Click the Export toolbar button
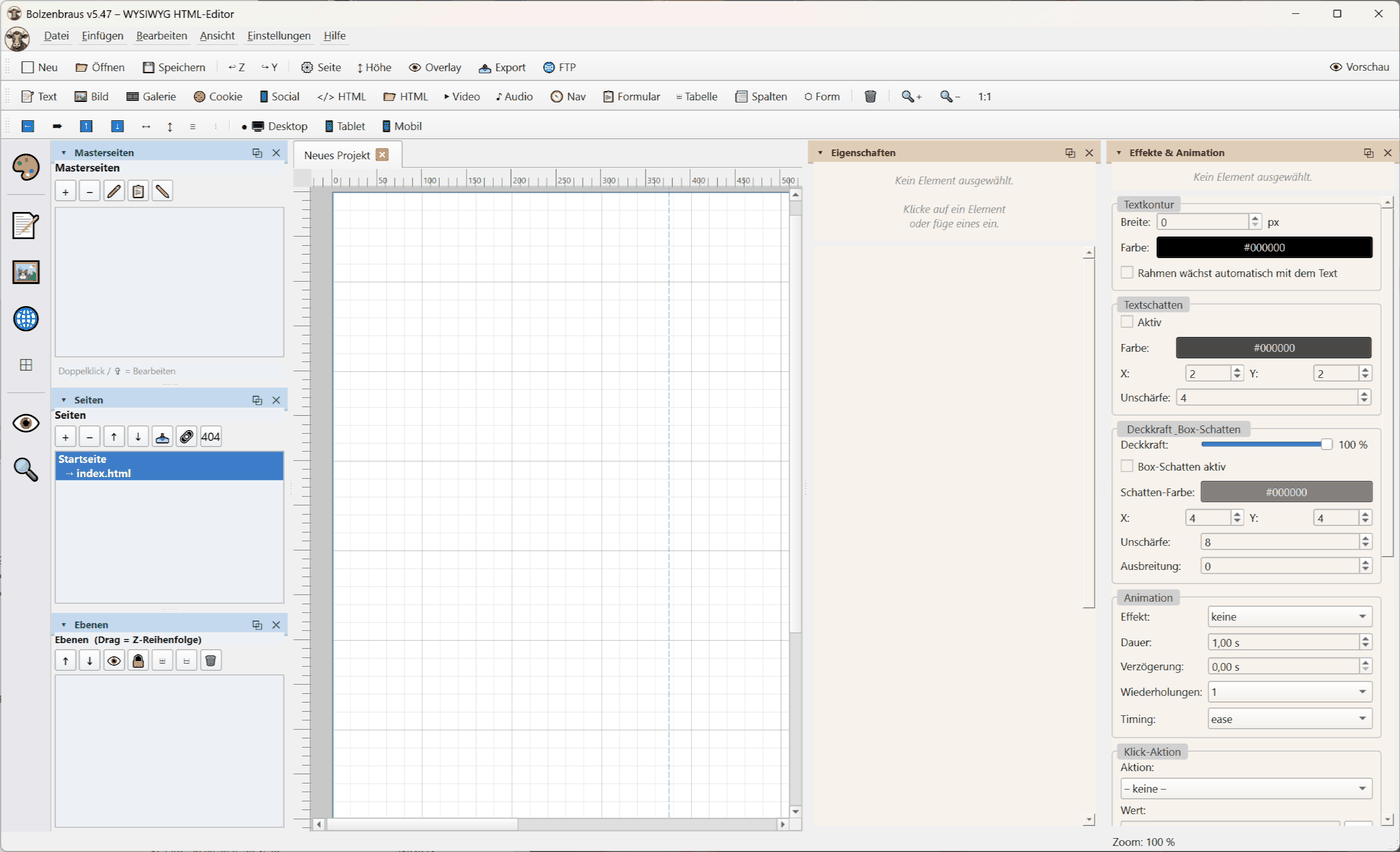 point(502,67)
